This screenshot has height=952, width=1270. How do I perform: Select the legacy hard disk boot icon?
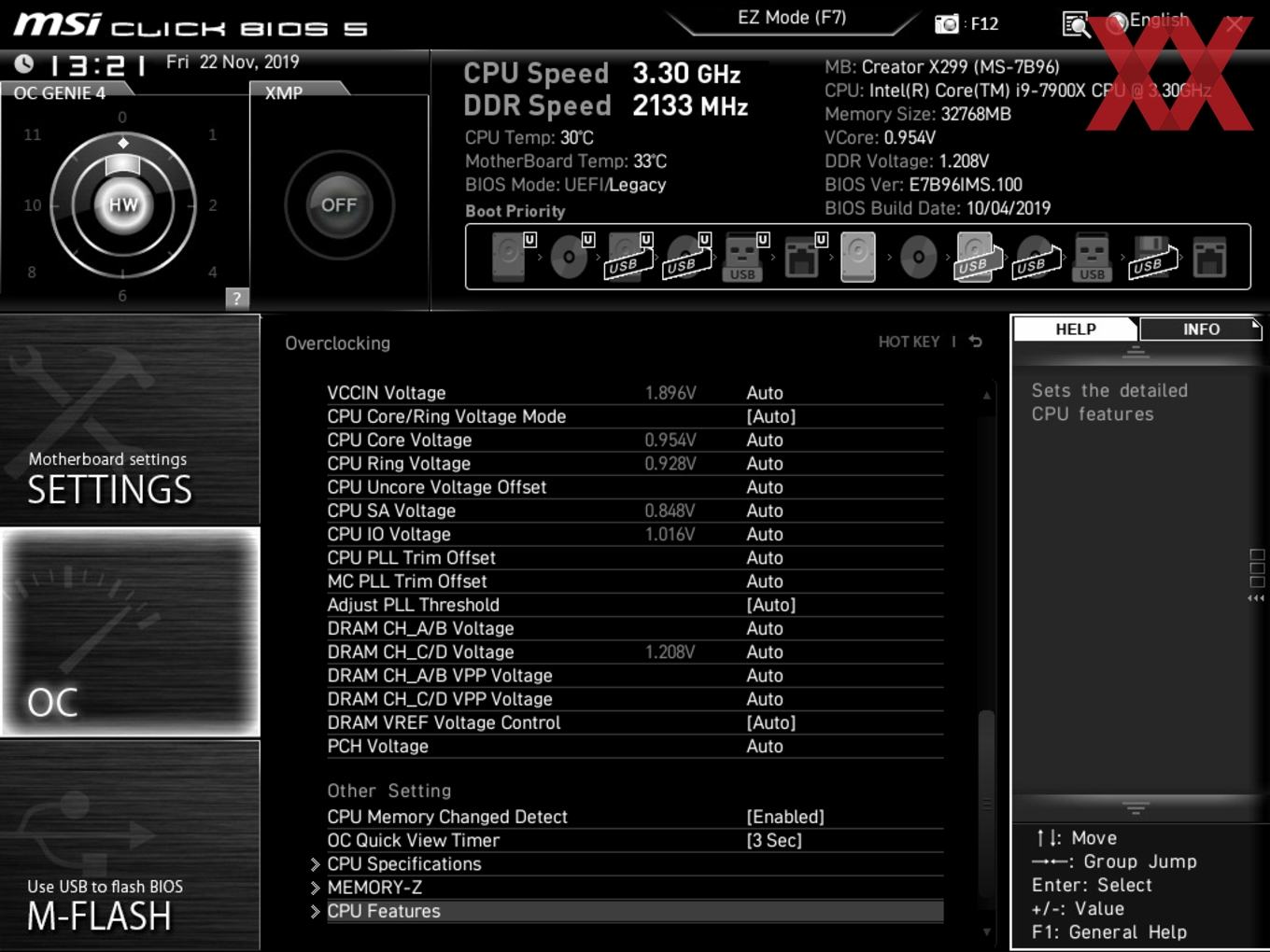click(858, 257)
